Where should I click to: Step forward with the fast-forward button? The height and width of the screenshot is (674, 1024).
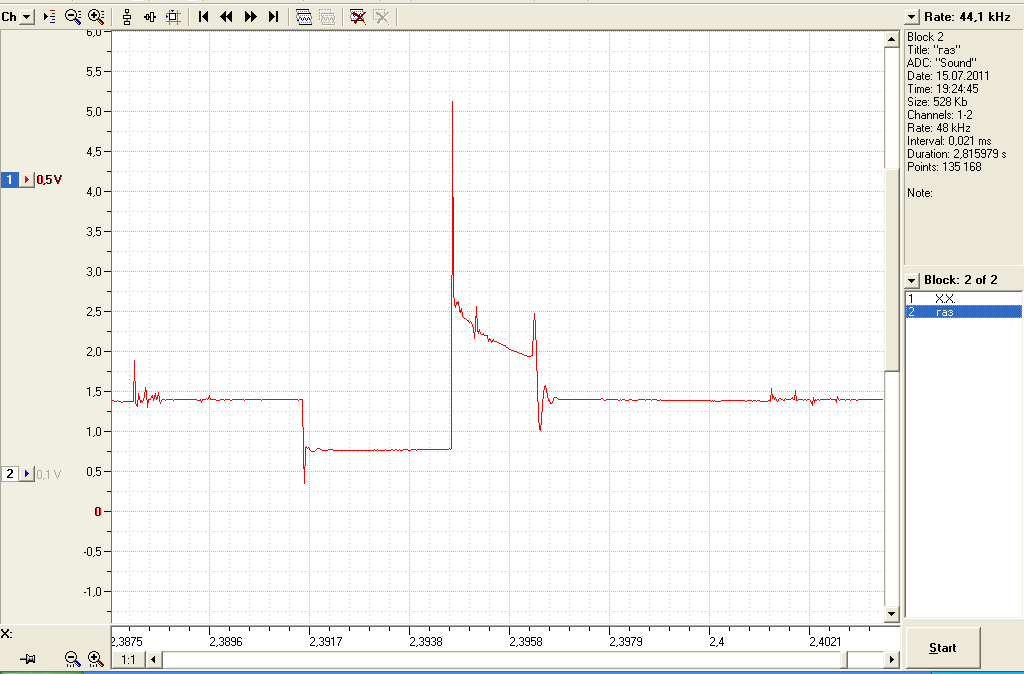pyautogui.click(x=250, y=17)
